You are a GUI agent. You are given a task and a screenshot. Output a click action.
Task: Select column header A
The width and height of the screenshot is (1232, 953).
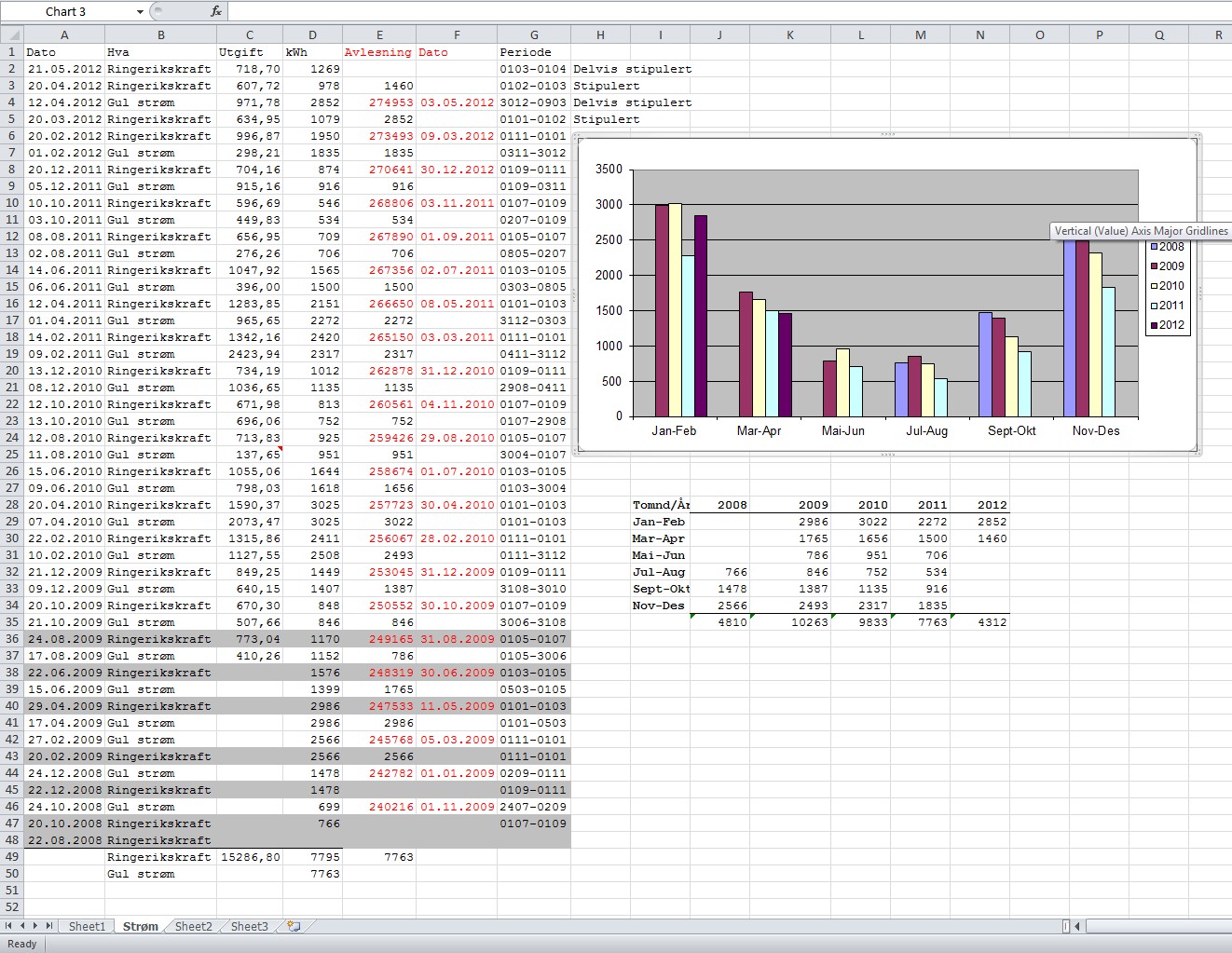(64, 35)
